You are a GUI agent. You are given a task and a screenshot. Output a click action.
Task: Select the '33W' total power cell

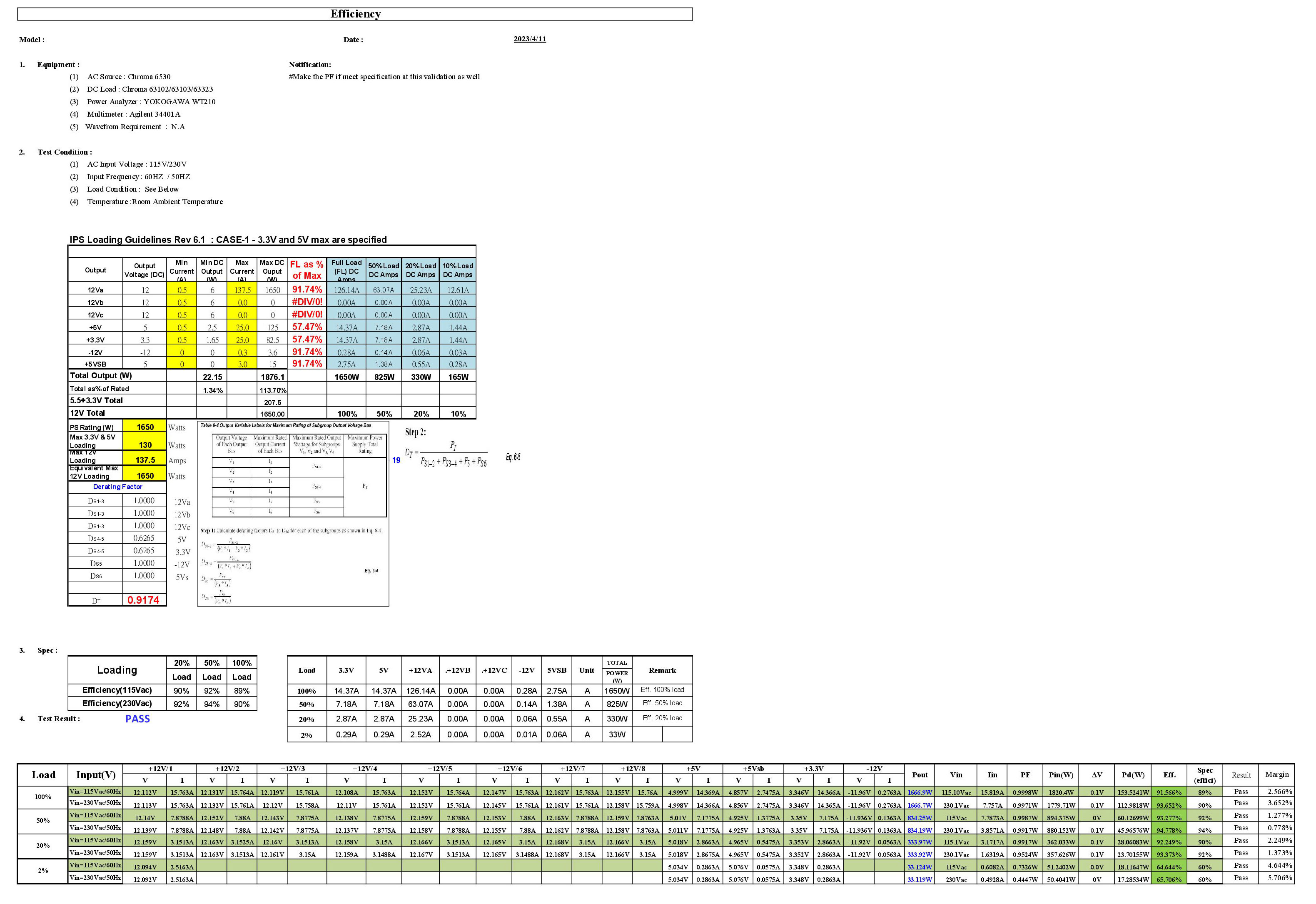(617, 734)
